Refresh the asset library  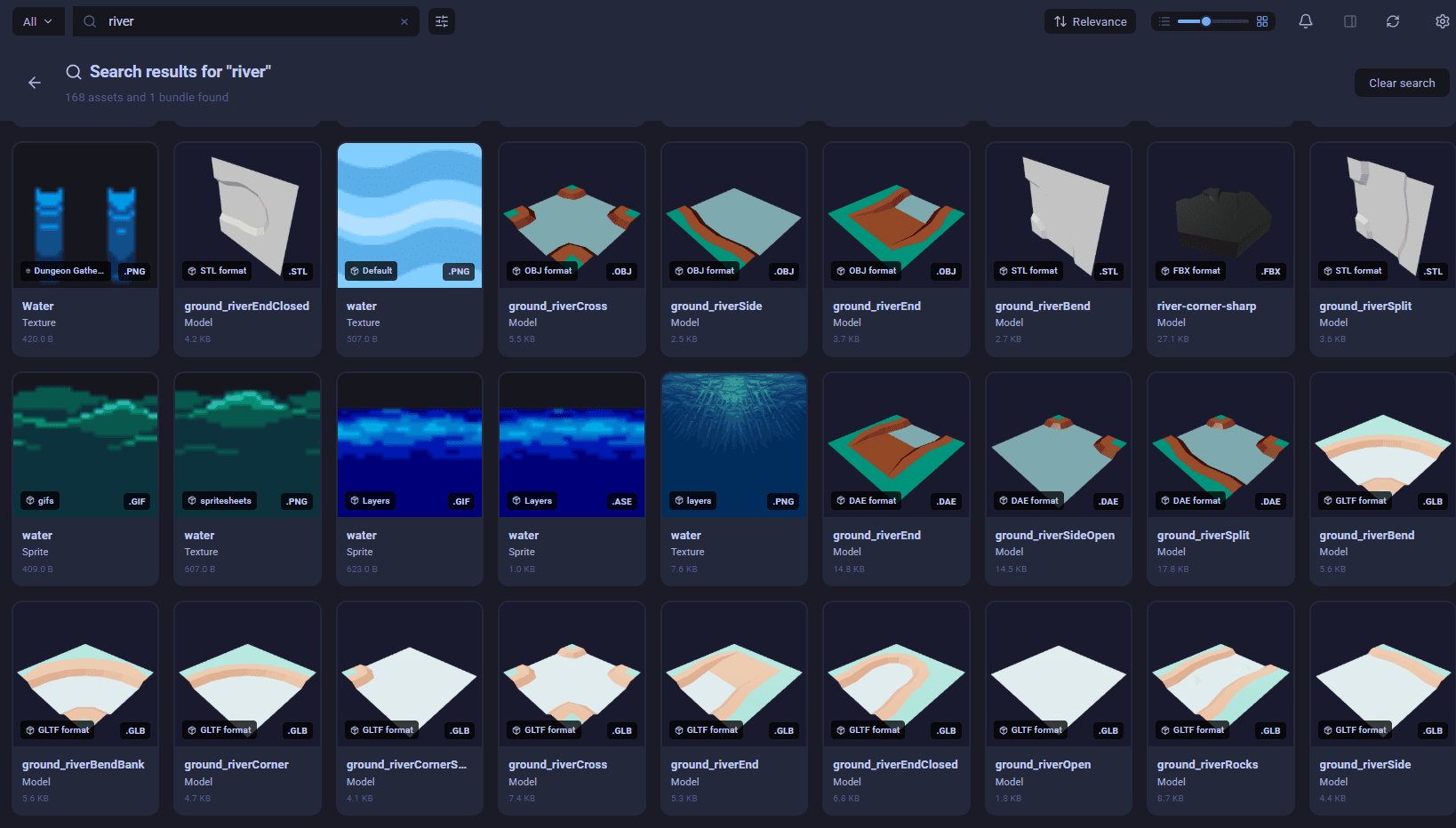(x=1392, y=21)
